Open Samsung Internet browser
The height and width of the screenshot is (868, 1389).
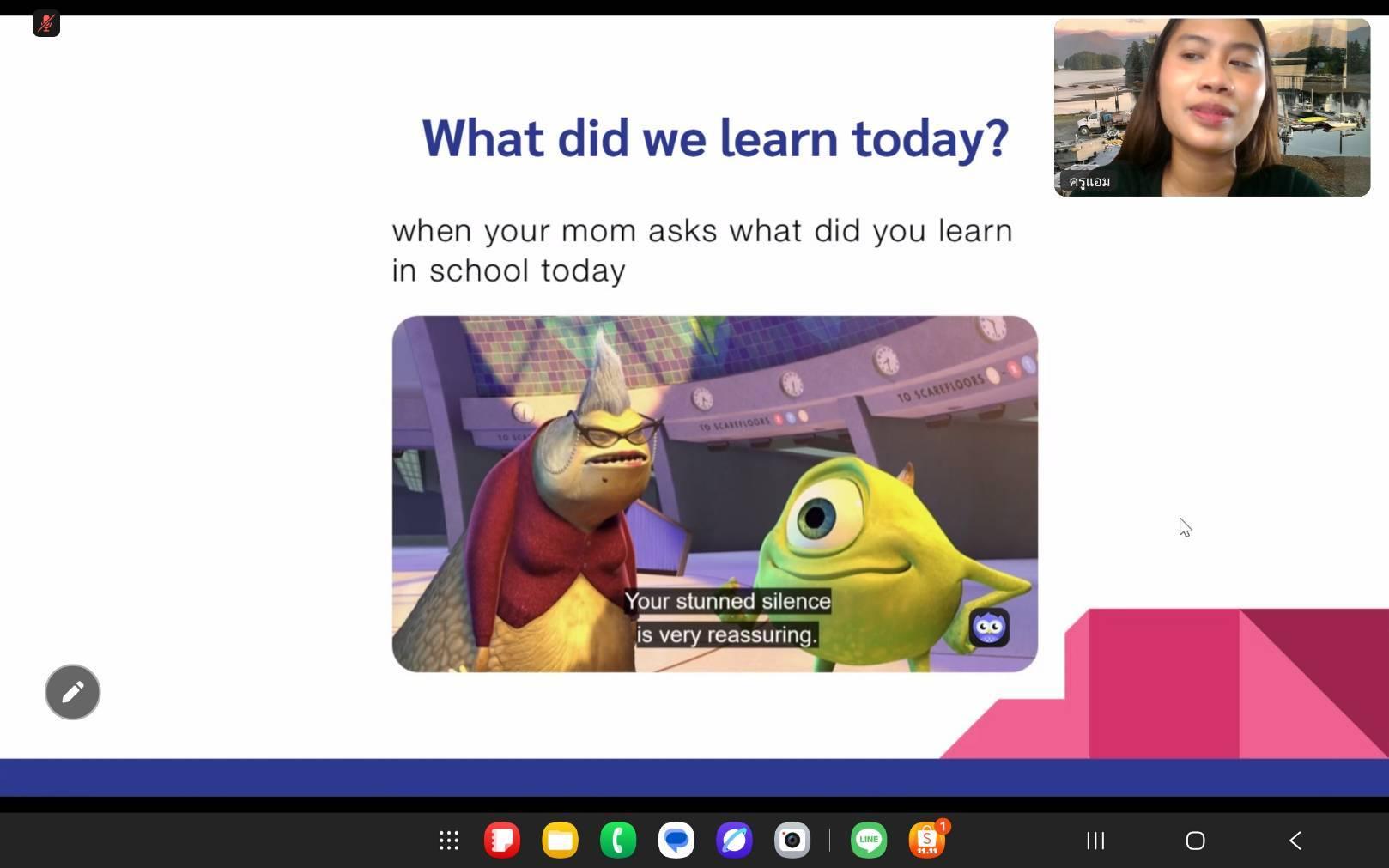pos(734,841)
